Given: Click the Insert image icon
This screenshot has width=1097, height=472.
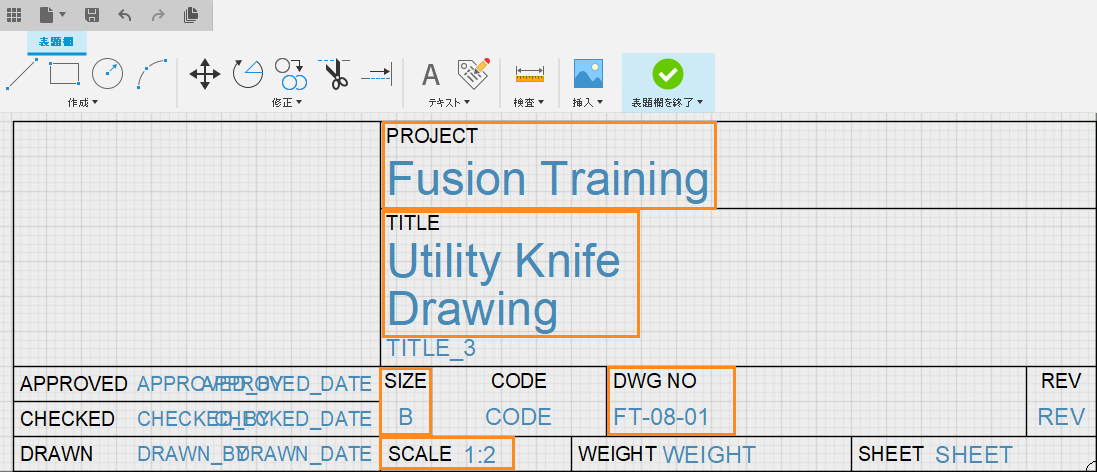Looking at the screenshot, I should click(x=588, y=73).
